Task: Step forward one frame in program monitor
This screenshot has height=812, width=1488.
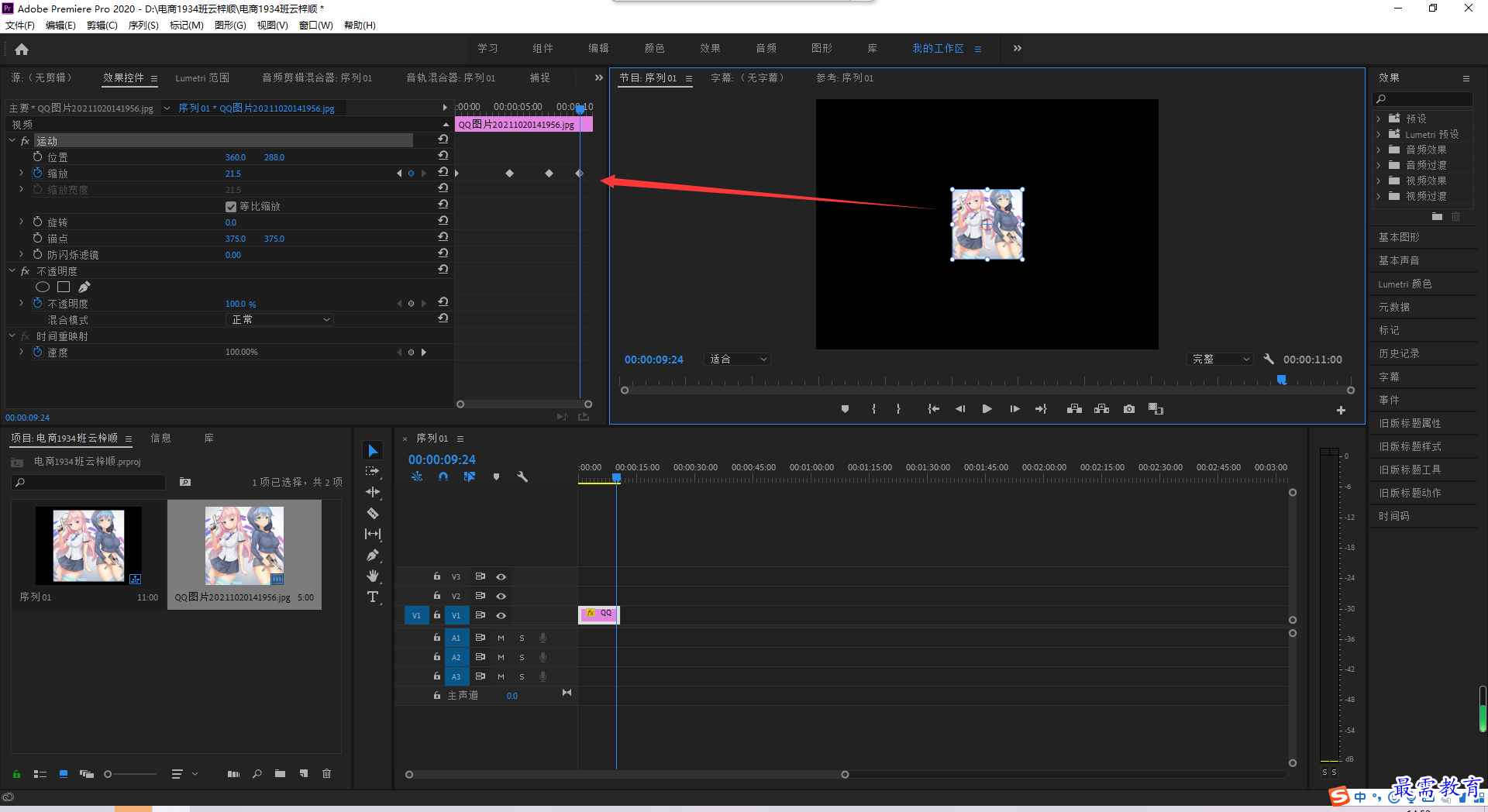Action: [1014, 409]
